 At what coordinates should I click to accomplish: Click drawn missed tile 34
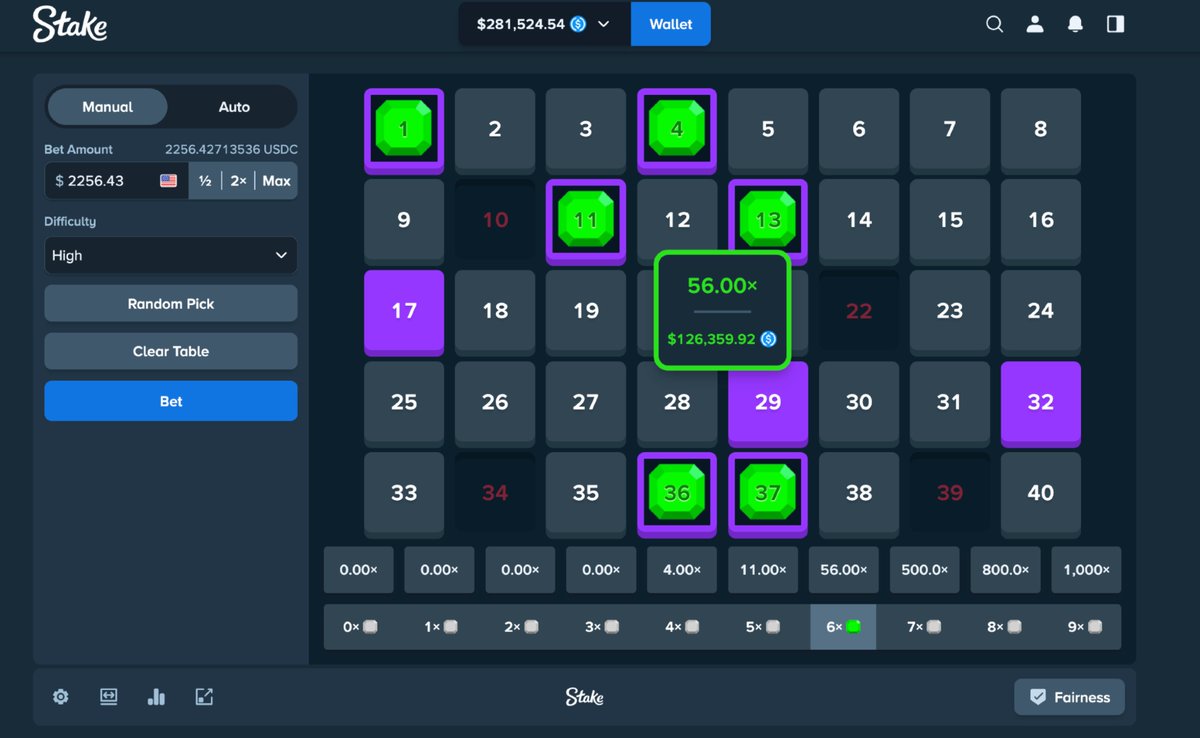(495, 494)
